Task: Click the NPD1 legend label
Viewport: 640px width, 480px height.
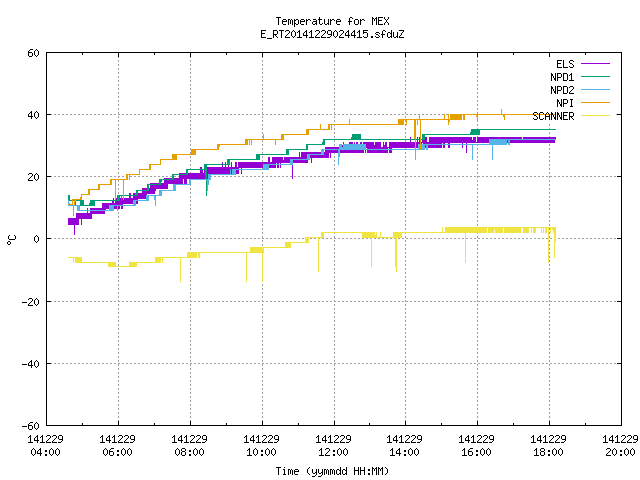Action: point(562,77)
